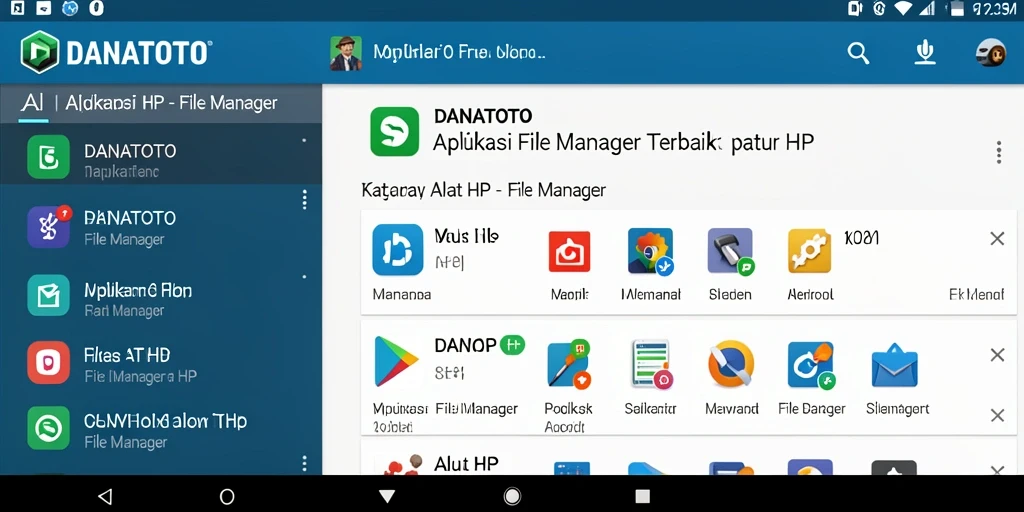Tap Android home circle navigation button
The image size is (1024, 512).
(x=227, y=496)
